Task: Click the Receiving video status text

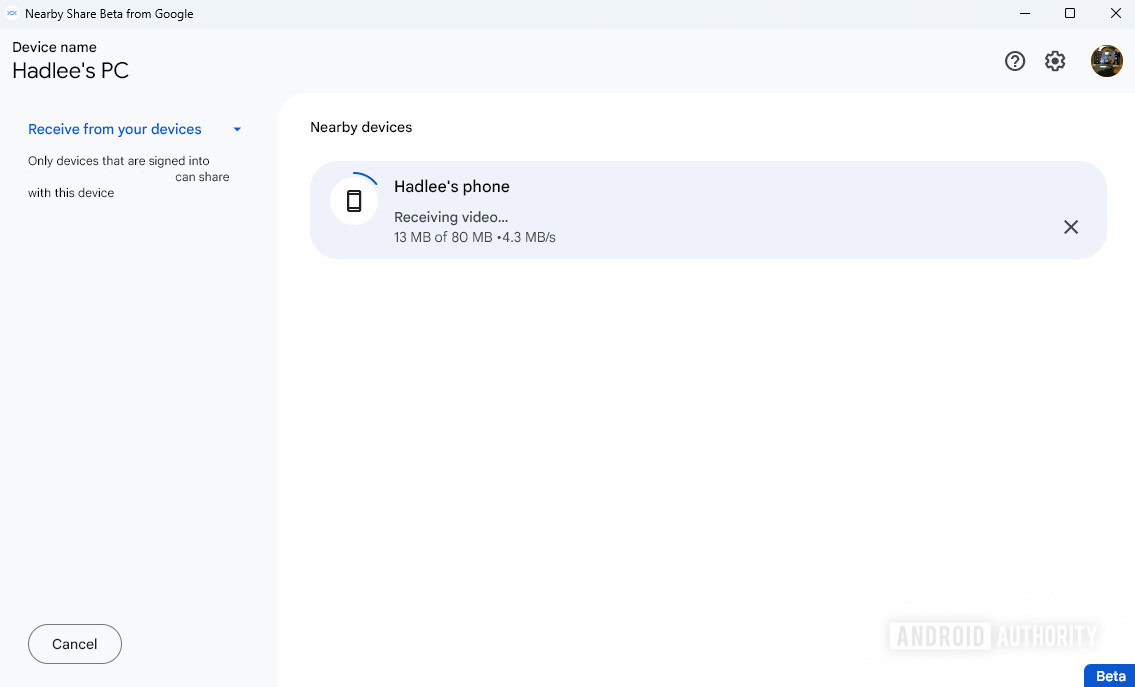Action: pyautogui.click(x=450, y=217)
